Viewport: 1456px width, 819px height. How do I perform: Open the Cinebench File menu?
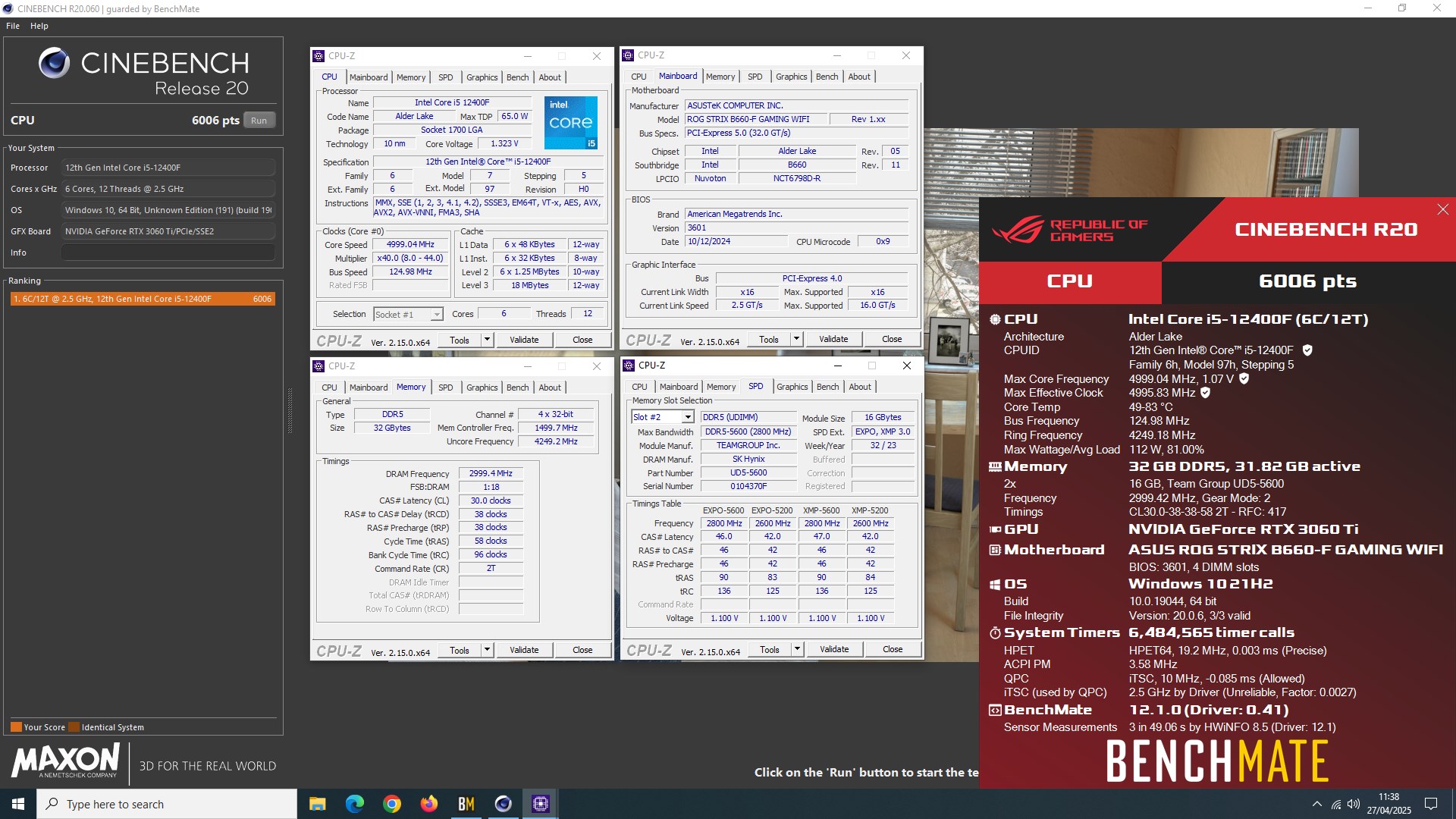click(x=13, y=26)
